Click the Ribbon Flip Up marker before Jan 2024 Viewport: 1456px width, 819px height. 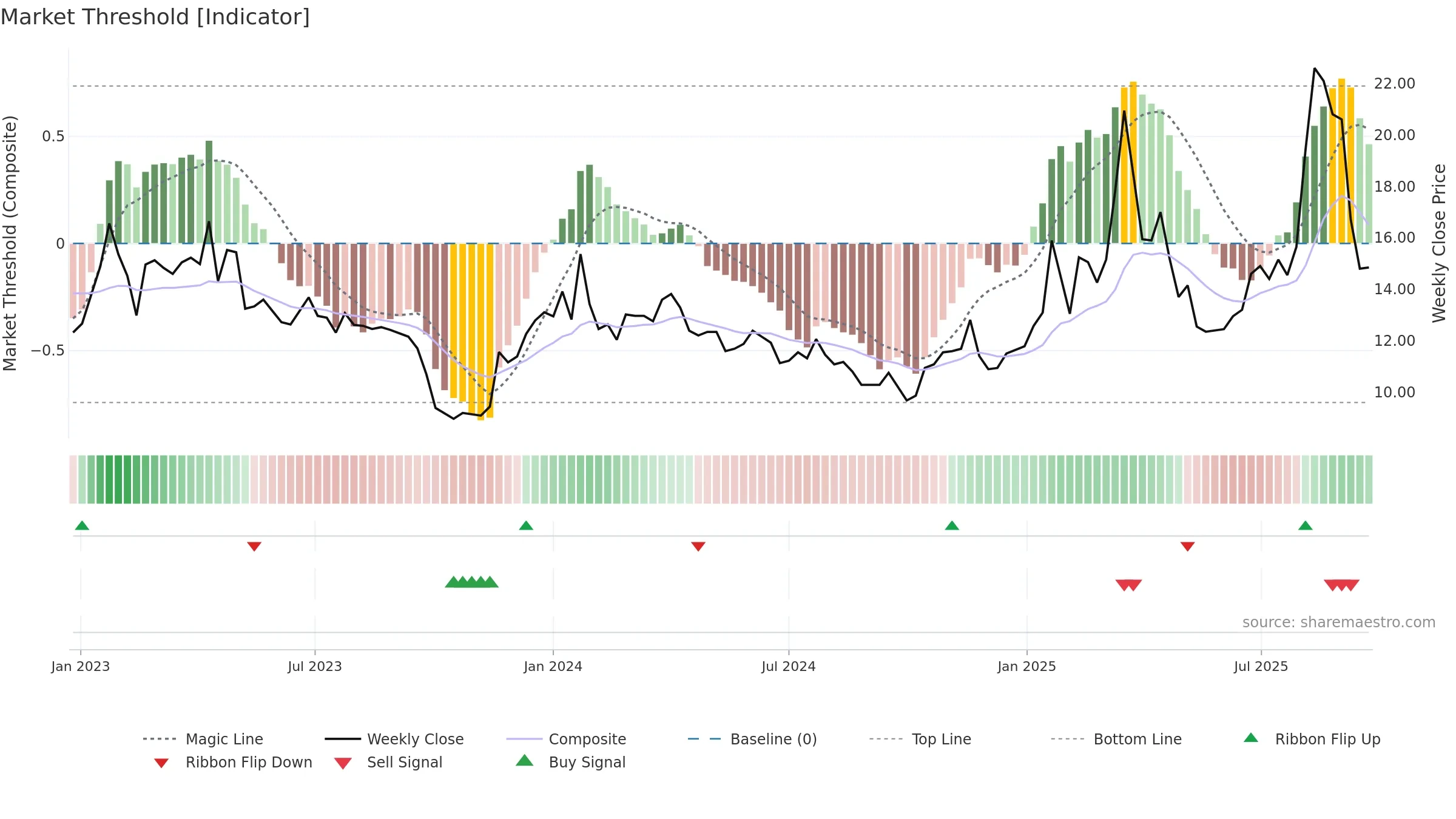tap(526, 525)
